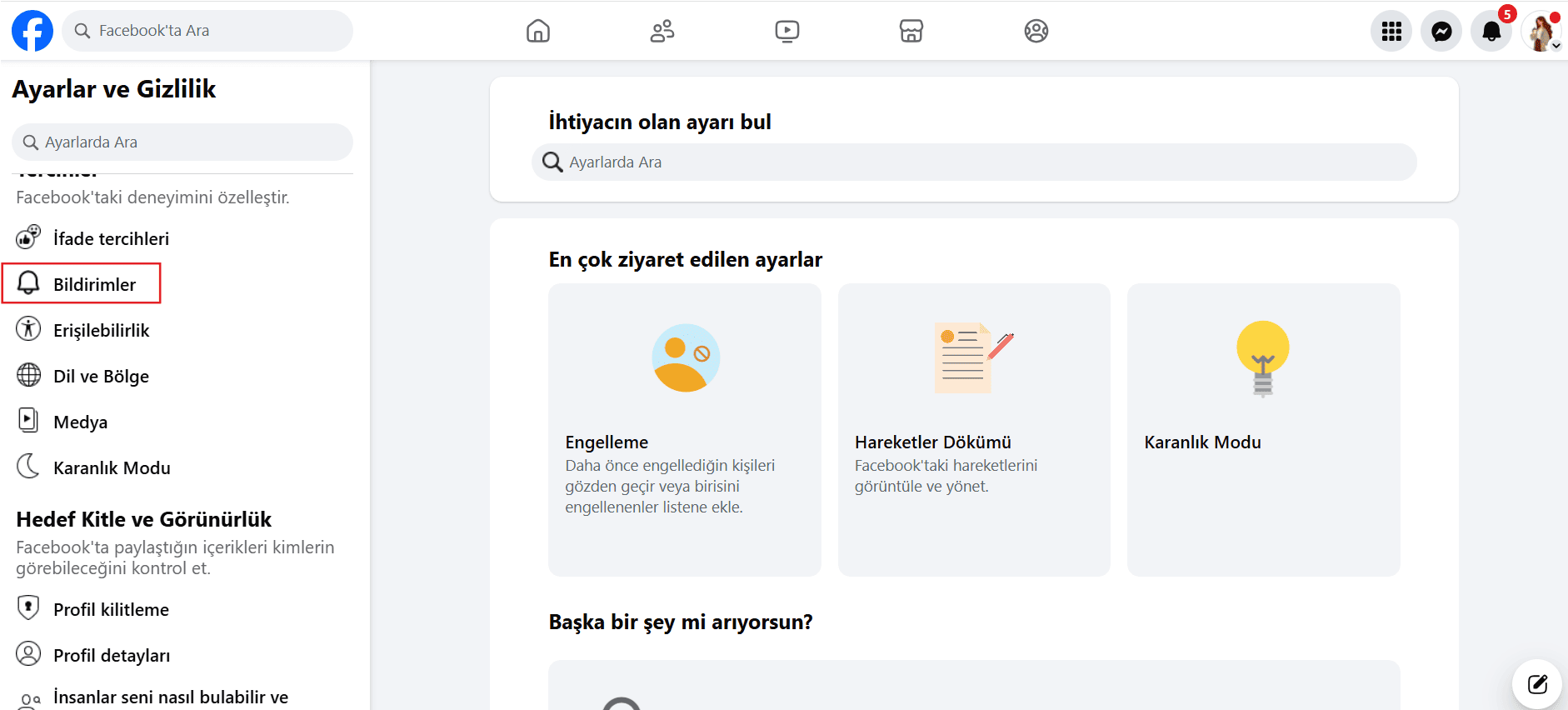Screen dimensions: 1568x710
Task: Open Messenger chats icon
Action: click(x=1441, y=32)
